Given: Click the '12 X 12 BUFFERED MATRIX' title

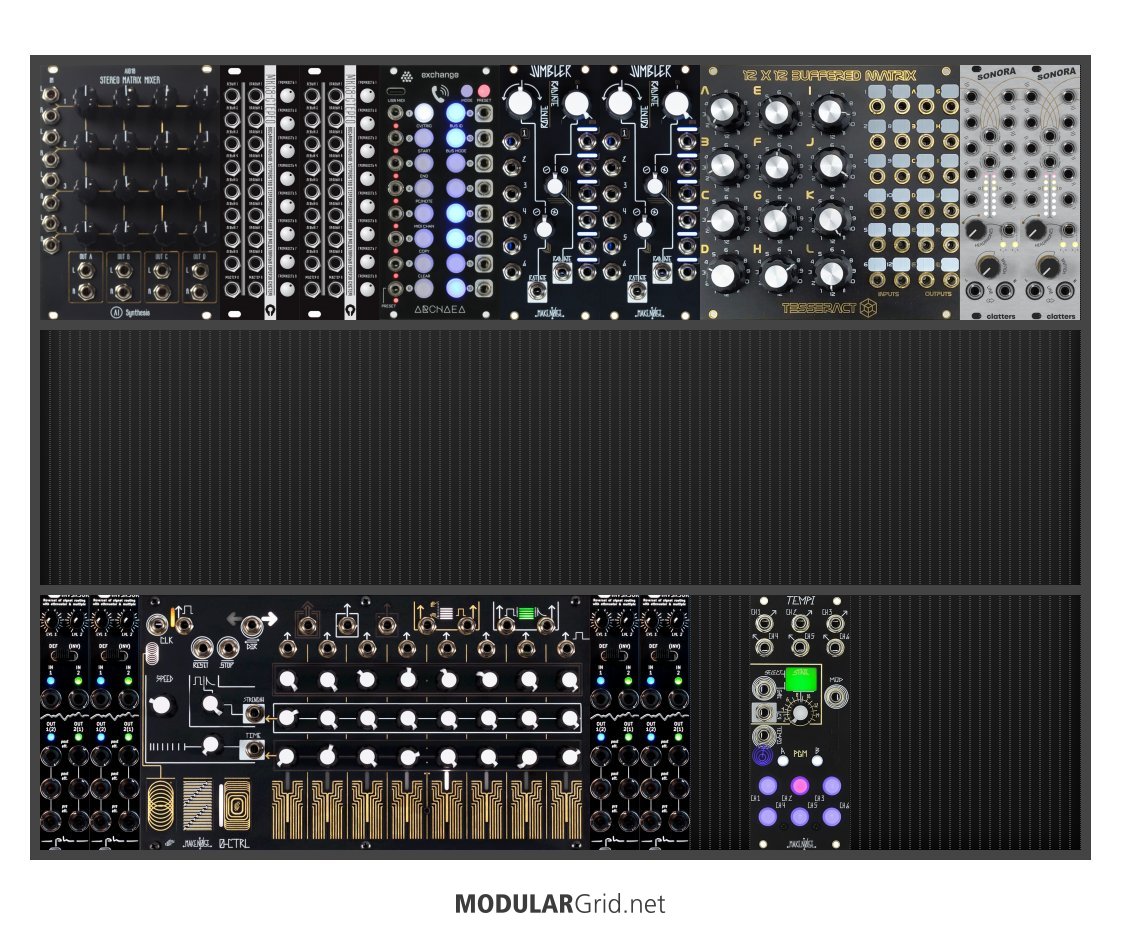Looking at the screenshot, I should pyautogui.click(x=829, y=75).
